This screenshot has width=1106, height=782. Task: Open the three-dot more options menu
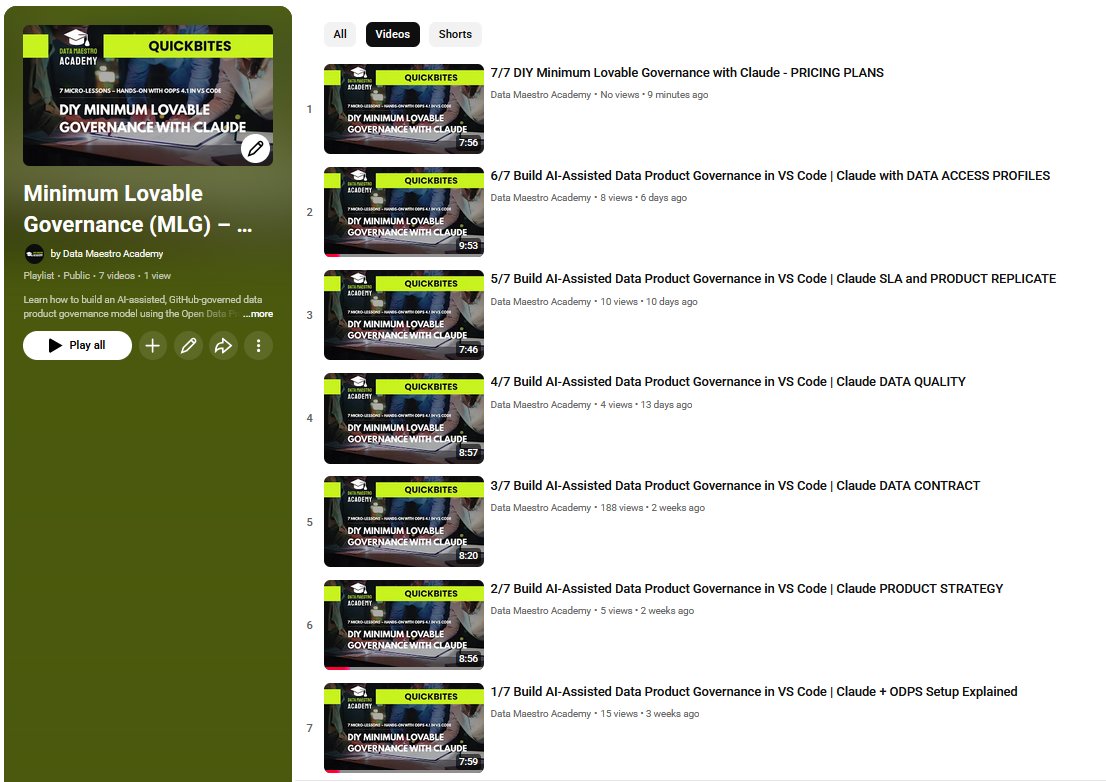[259, 346]
